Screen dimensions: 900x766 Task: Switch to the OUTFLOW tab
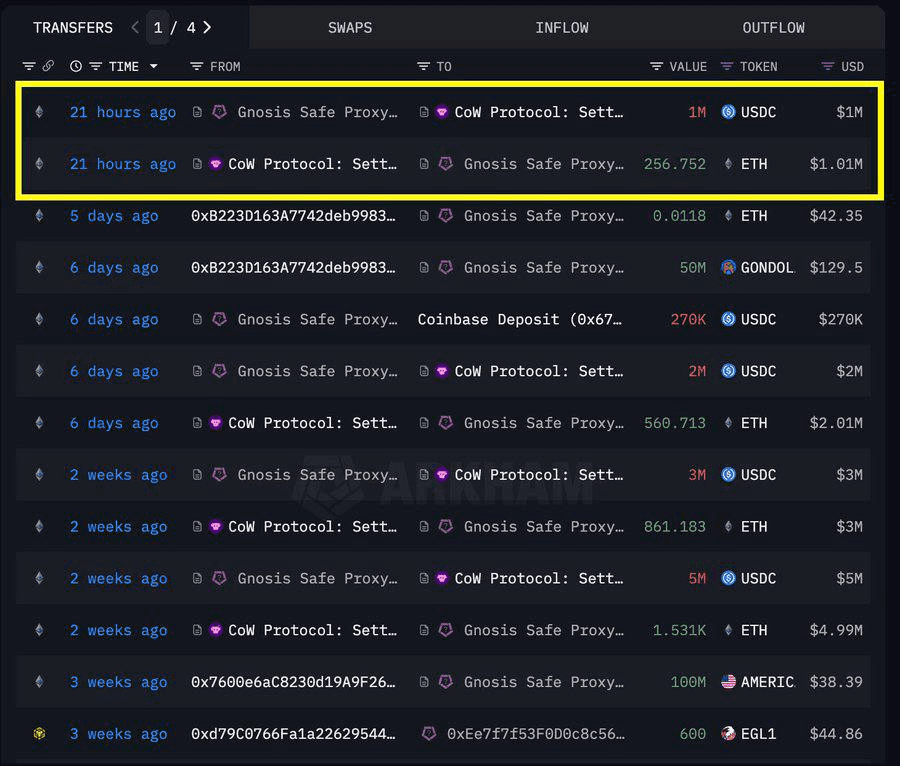click(773, 28)
